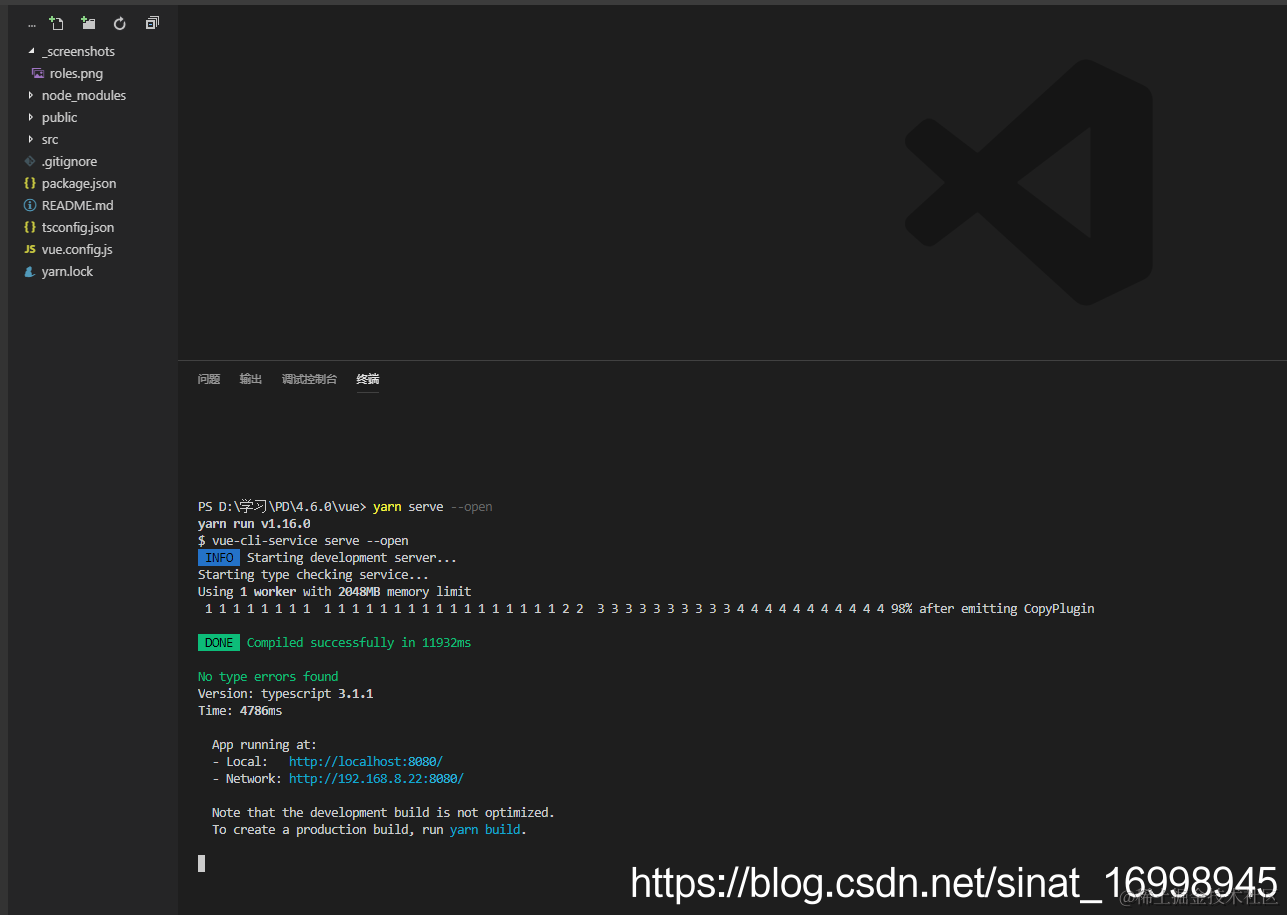
Task: Select the node_modules folder name
Action: (x=84, y=95)
